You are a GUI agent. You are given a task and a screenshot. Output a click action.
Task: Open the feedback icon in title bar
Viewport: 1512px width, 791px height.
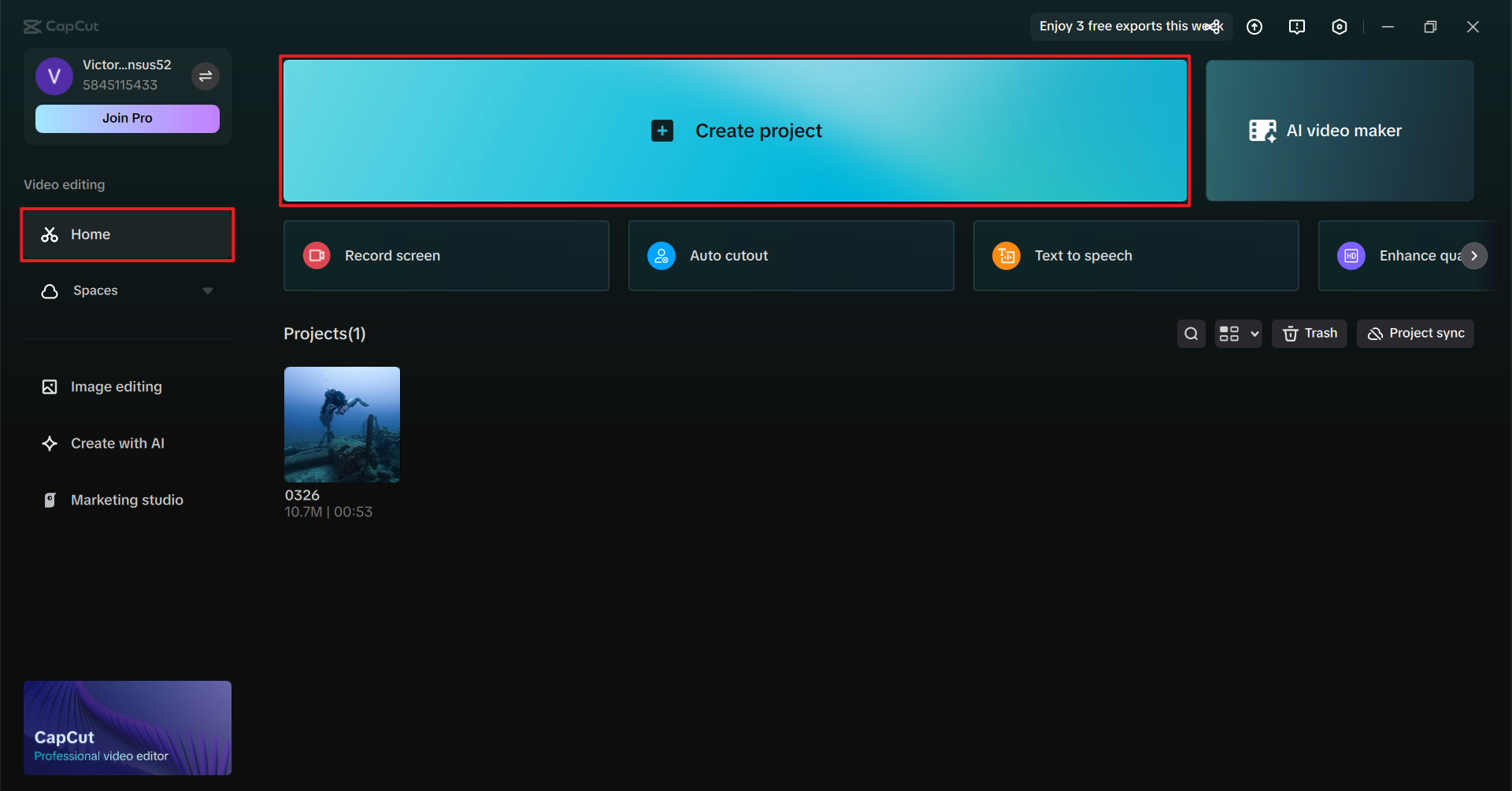tap(1297, 26)
